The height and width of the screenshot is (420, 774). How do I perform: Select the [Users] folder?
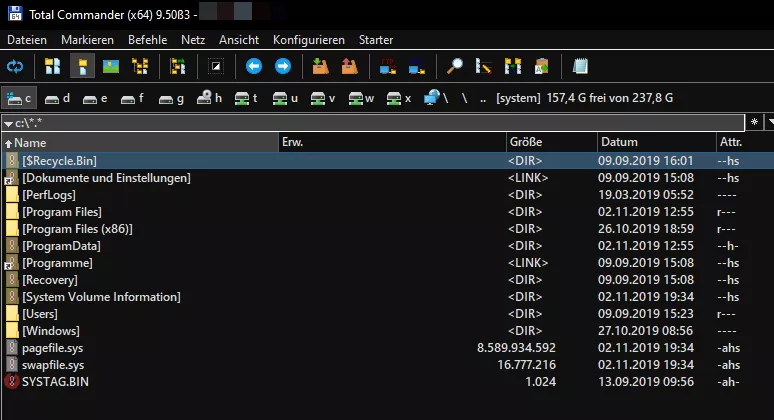pos(388,314)
